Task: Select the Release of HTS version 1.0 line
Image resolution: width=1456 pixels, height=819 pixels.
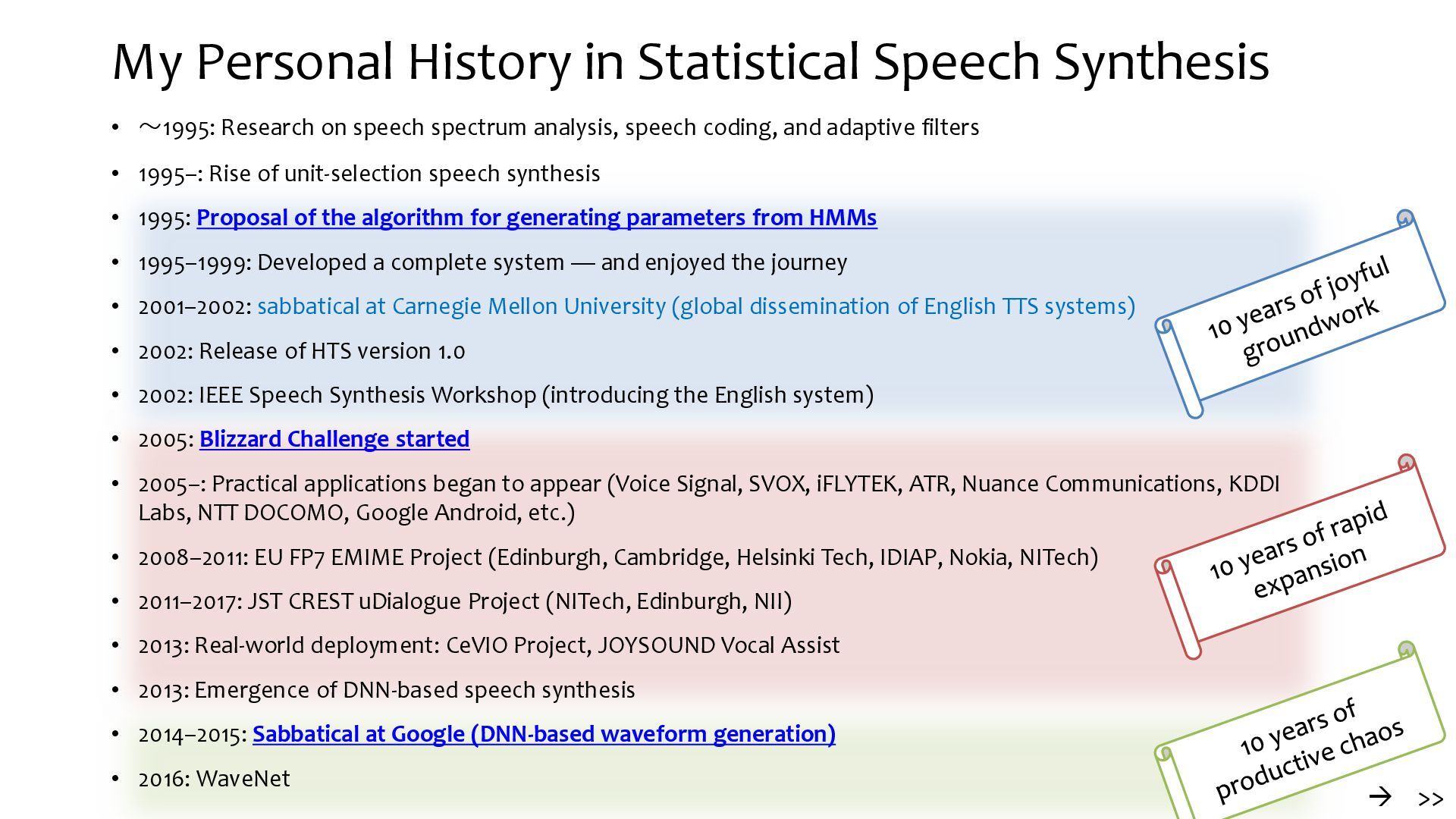Action: coord(301,351)
